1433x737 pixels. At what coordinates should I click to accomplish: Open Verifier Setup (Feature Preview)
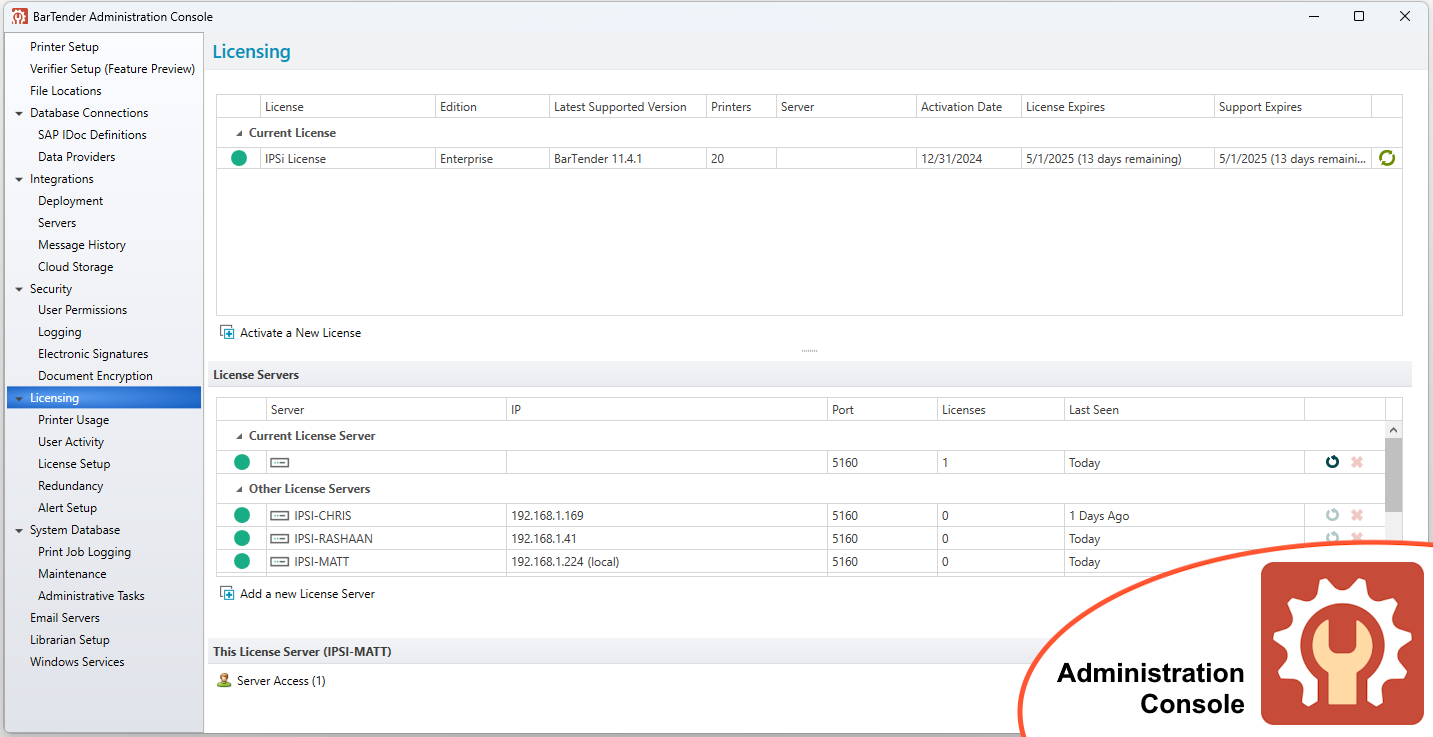pos(112,69)
